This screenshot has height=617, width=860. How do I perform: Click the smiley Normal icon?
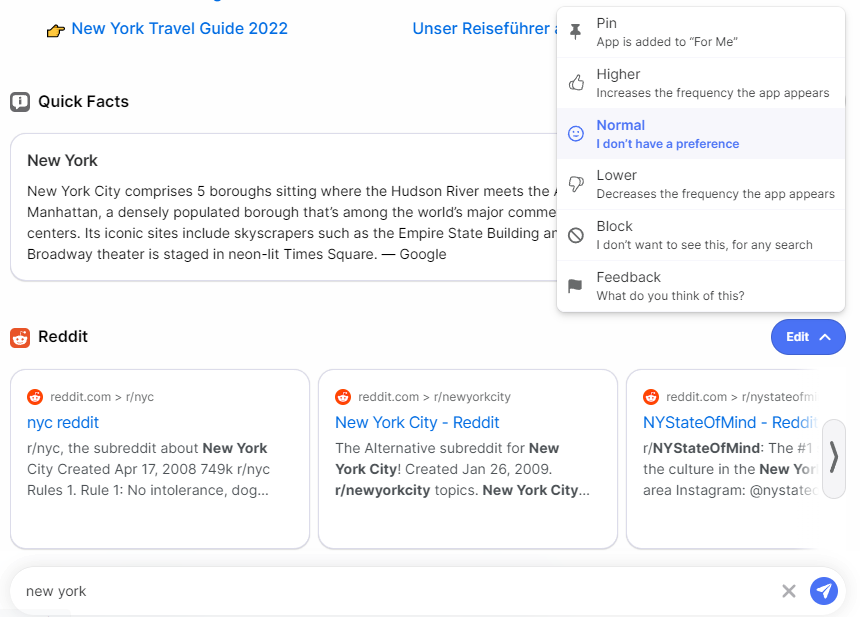576,134
